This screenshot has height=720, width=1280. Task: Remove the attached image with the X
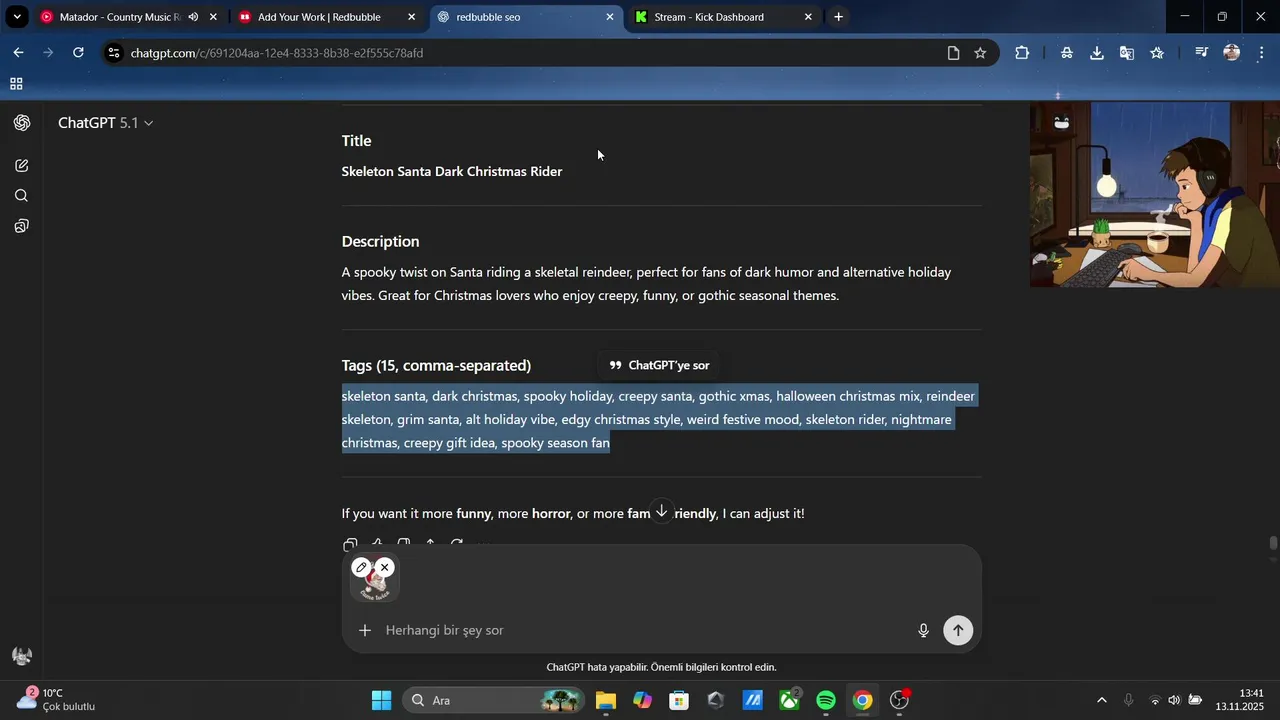click(385, 567)
